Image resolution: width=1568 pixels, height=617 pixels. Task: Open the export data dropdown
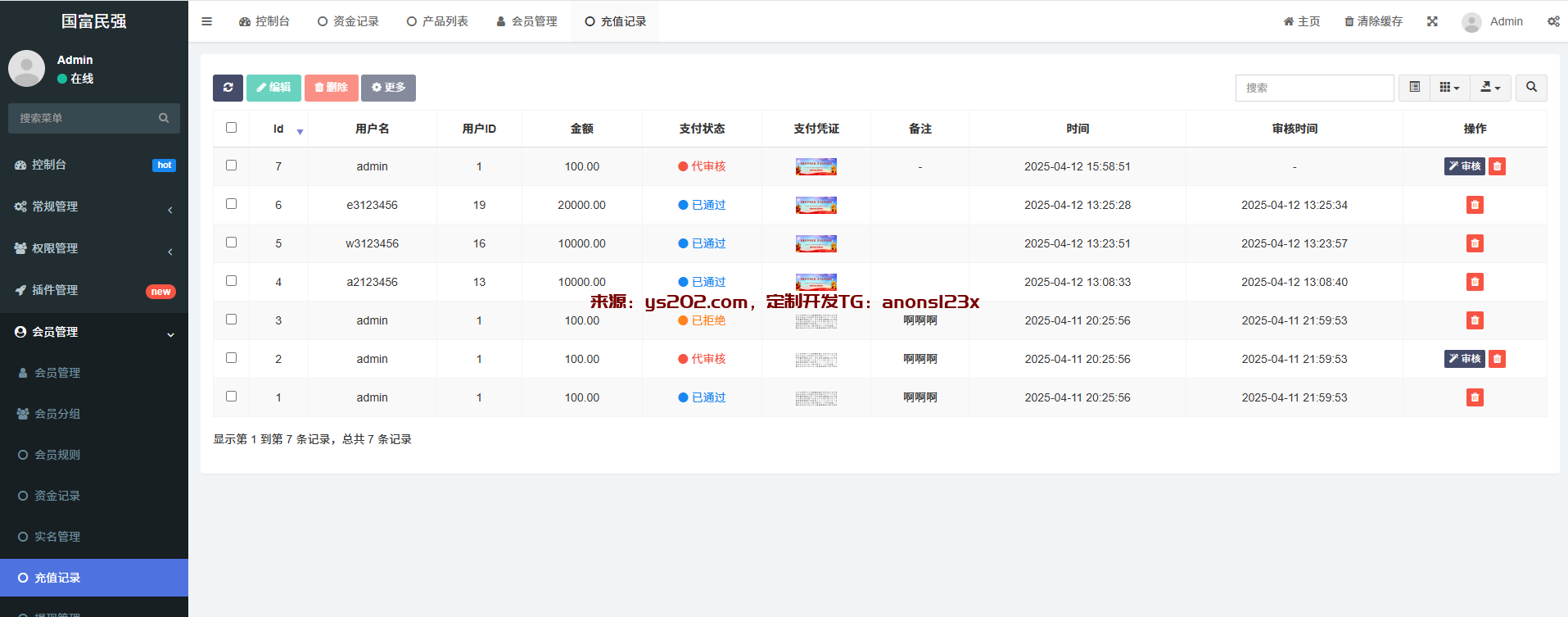point(1490,88)
